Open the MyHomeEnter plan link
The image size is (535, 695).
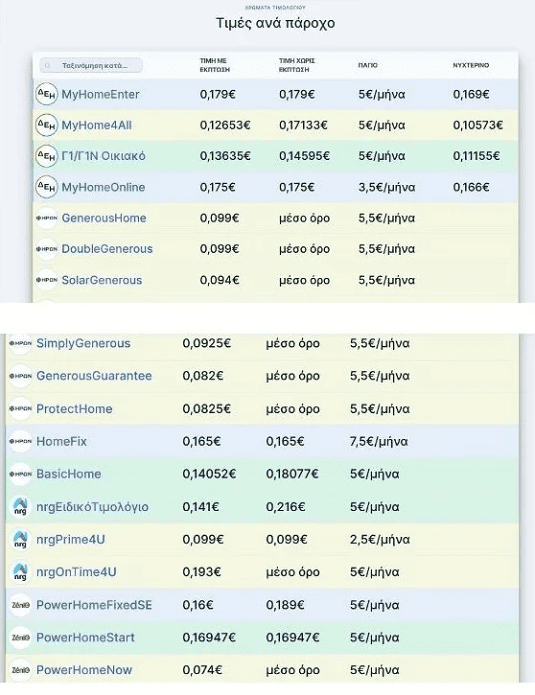tap(100, 94)
